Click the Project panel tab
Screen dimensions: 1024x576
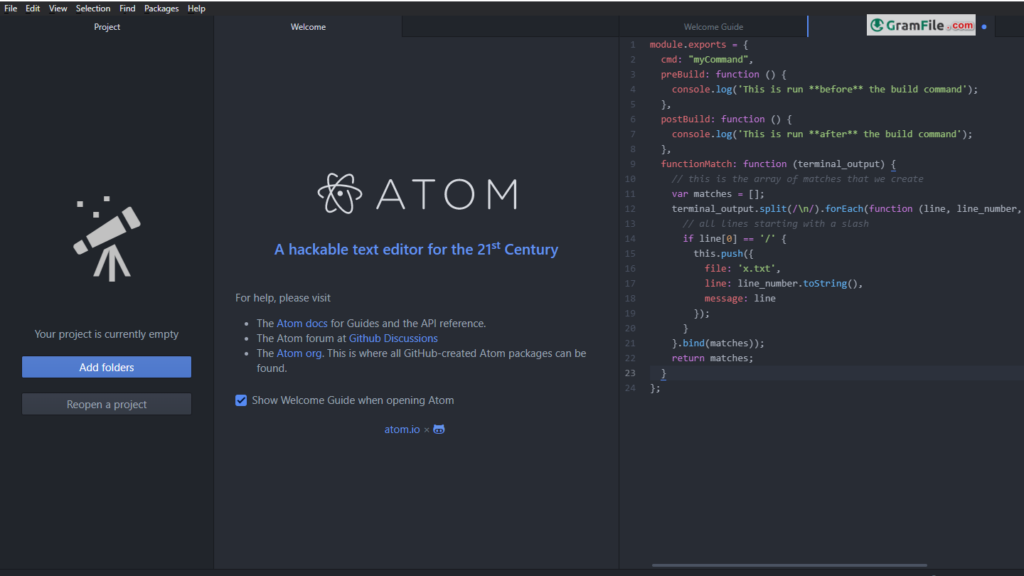click(107, 27)
